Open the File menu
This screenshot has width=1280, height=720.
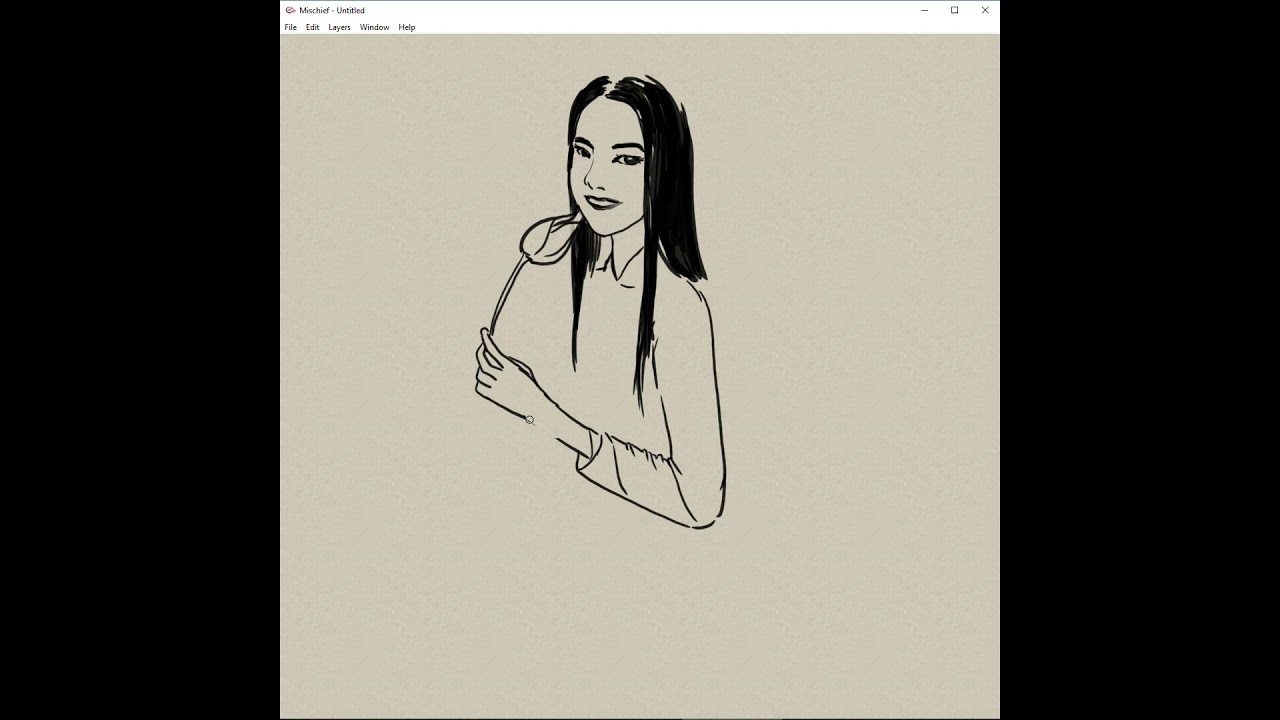coord(290,27)
